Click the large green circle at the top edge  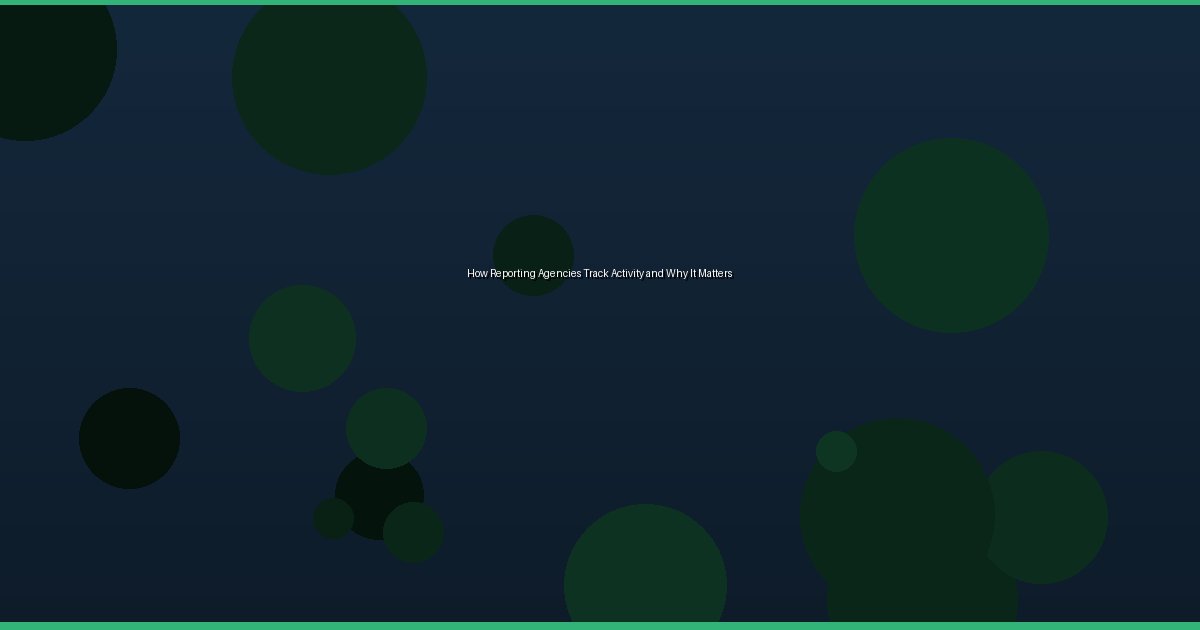(329, 80)
